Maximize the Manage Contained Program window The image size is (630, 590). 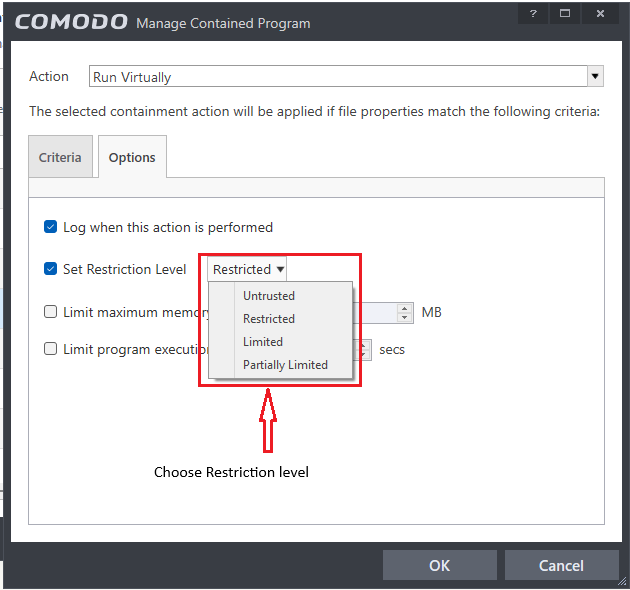point(565,14)
